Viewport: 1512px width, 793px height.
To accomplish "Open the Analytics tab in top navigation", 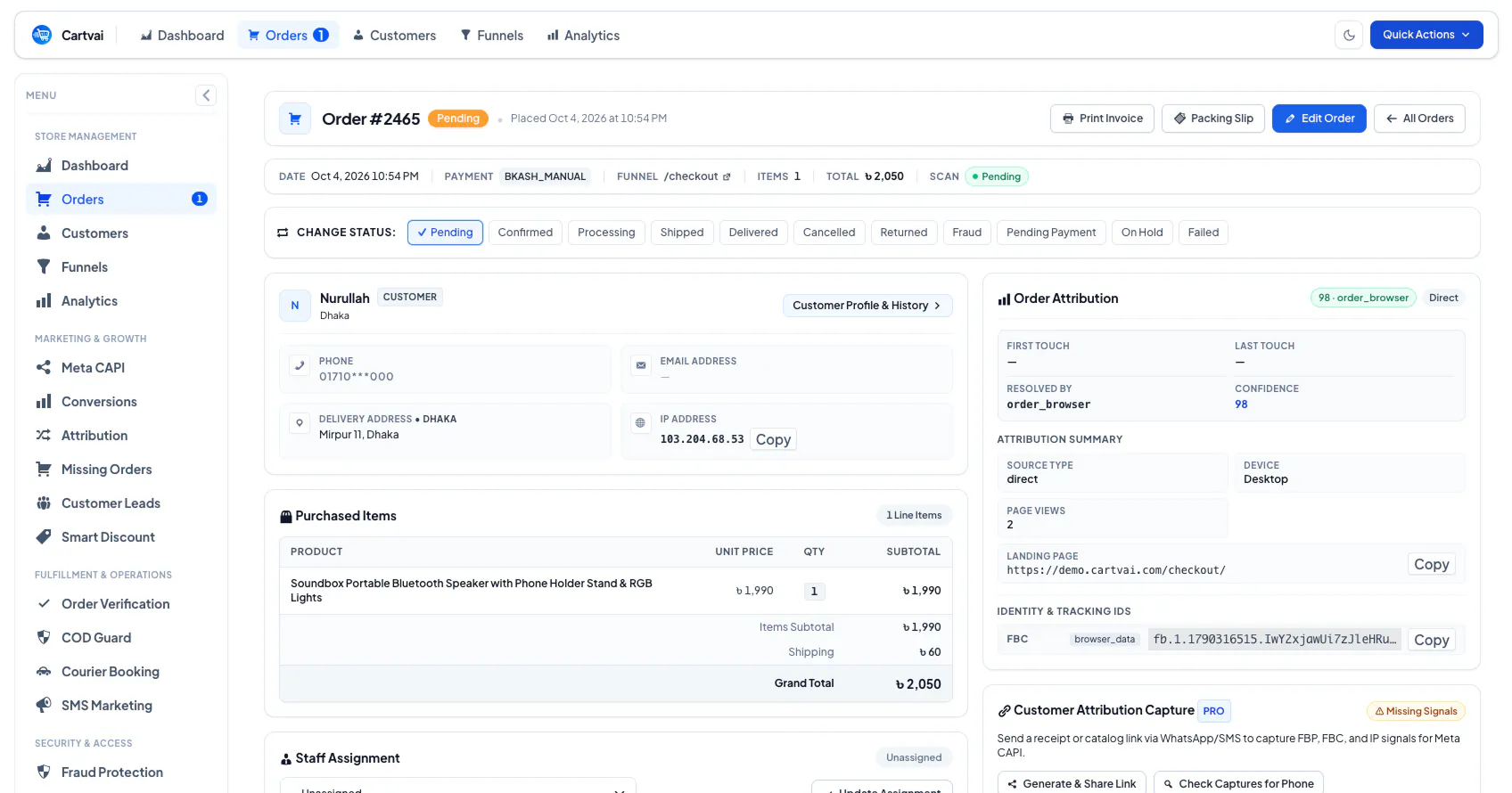I will tap(583, 35).
